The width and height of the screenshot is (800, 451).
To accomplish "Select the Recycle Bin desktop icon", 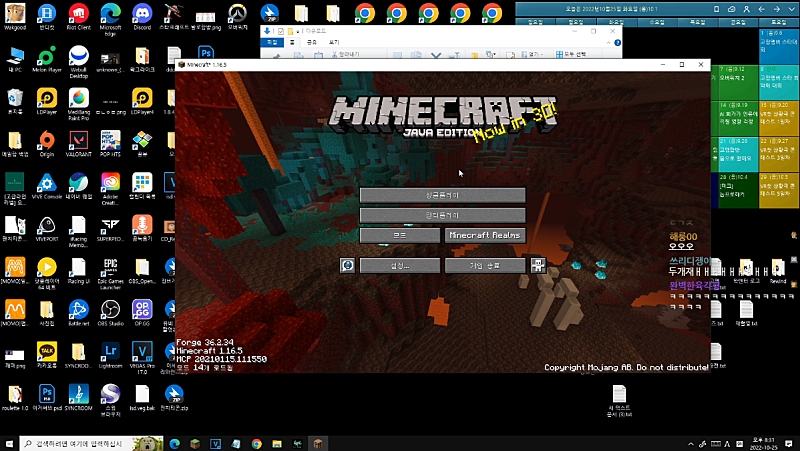I will [15, 102].
